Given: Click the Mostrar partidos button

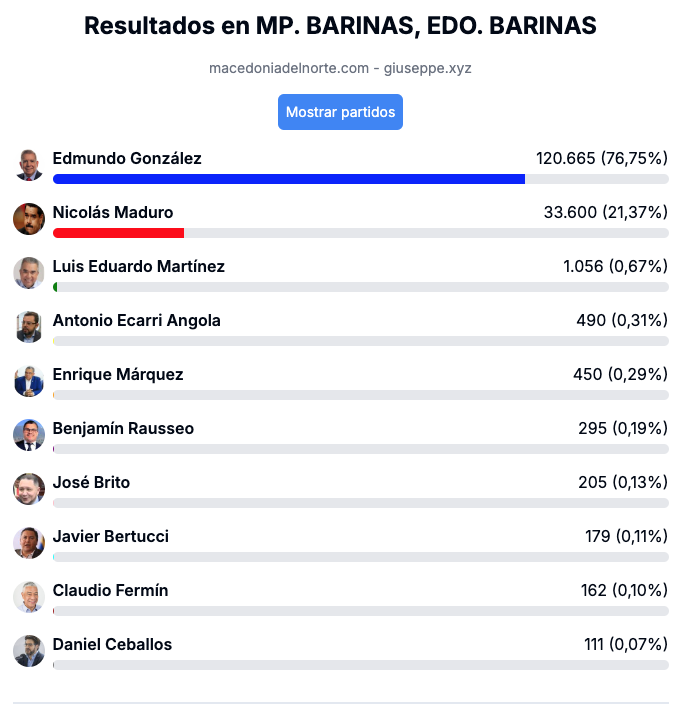Looking at the screenshot, I should tap(340, 112).
